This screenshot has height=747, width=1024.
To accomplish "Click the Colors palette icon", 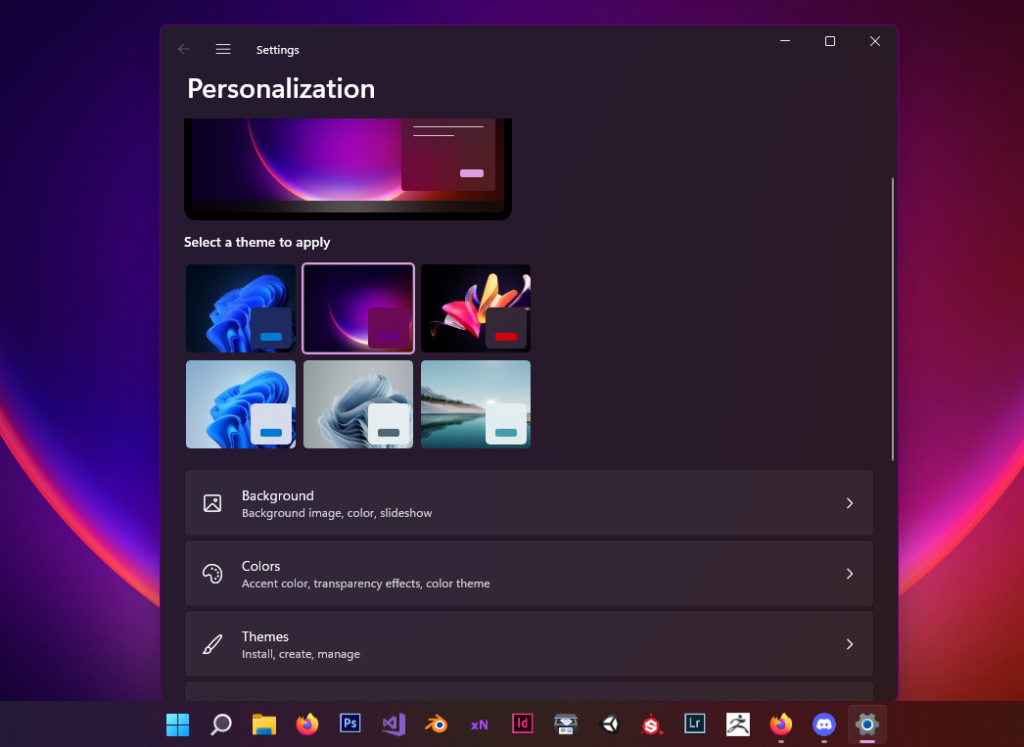I will (212, 574).
